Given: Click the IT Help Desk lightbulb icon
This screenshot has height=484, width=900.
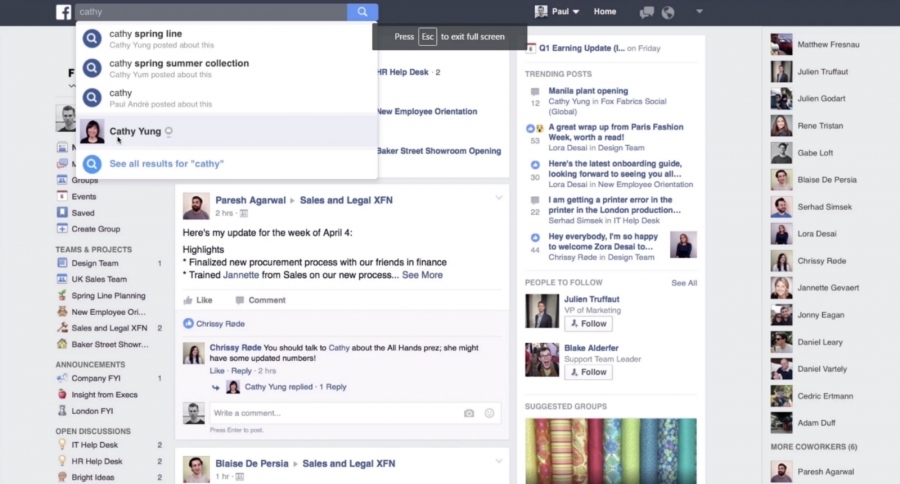Looking at the screenshot, I should [62, 445].
